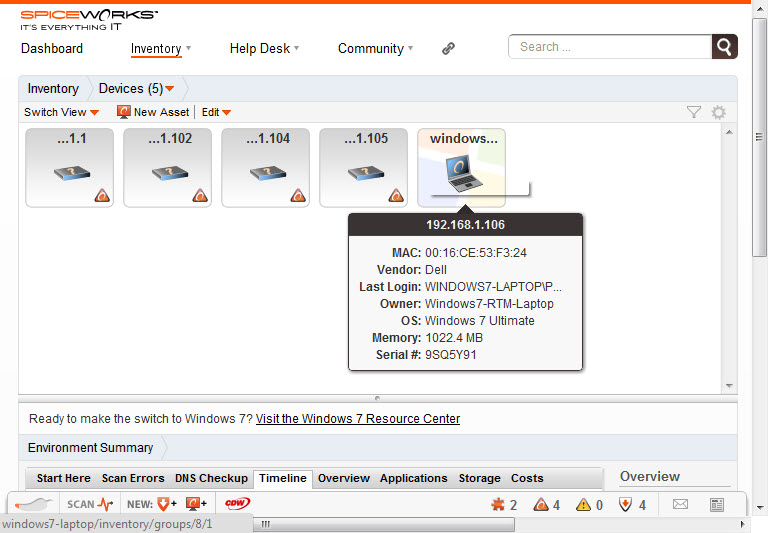768x533 pixels.
Task: Click the page vertical scrollbar thumb
Action: click(x=760, y=136)
